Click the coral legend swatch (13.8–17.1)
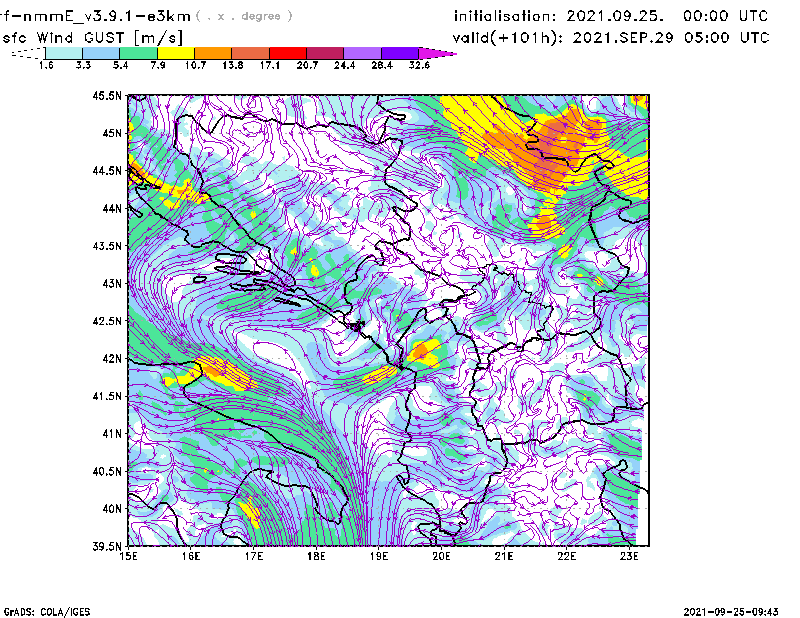Image resolution: width=800 pixels, height=618 pixels. coord(251,53)
